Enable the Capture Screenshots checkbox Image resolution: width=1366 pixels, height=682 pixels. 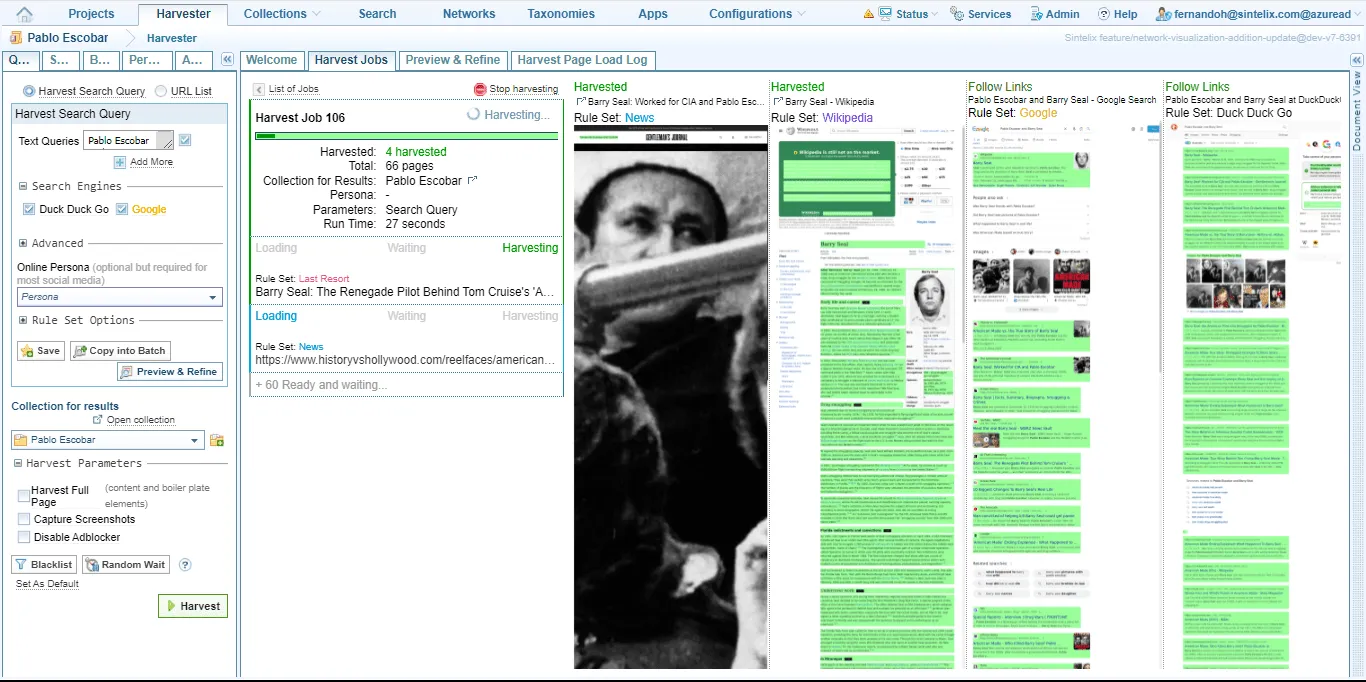(x=24, y=519)
